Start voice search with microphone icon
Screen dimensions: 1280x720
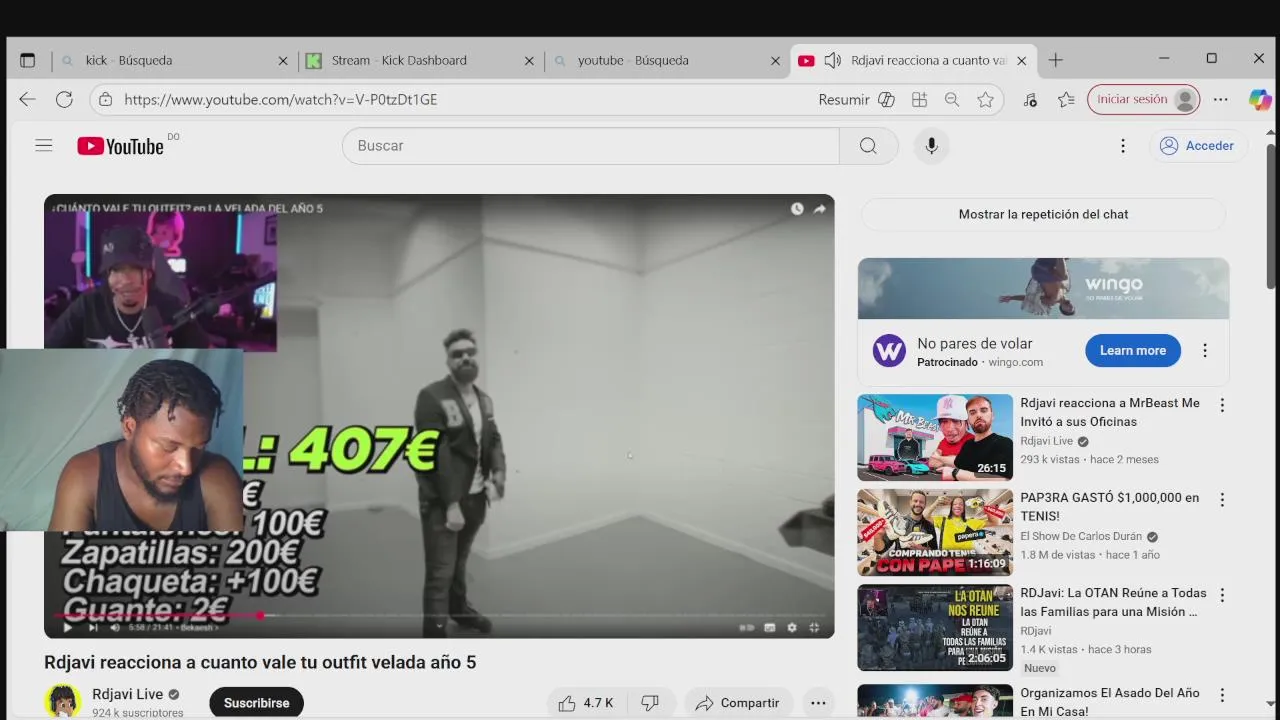[931, 146]
